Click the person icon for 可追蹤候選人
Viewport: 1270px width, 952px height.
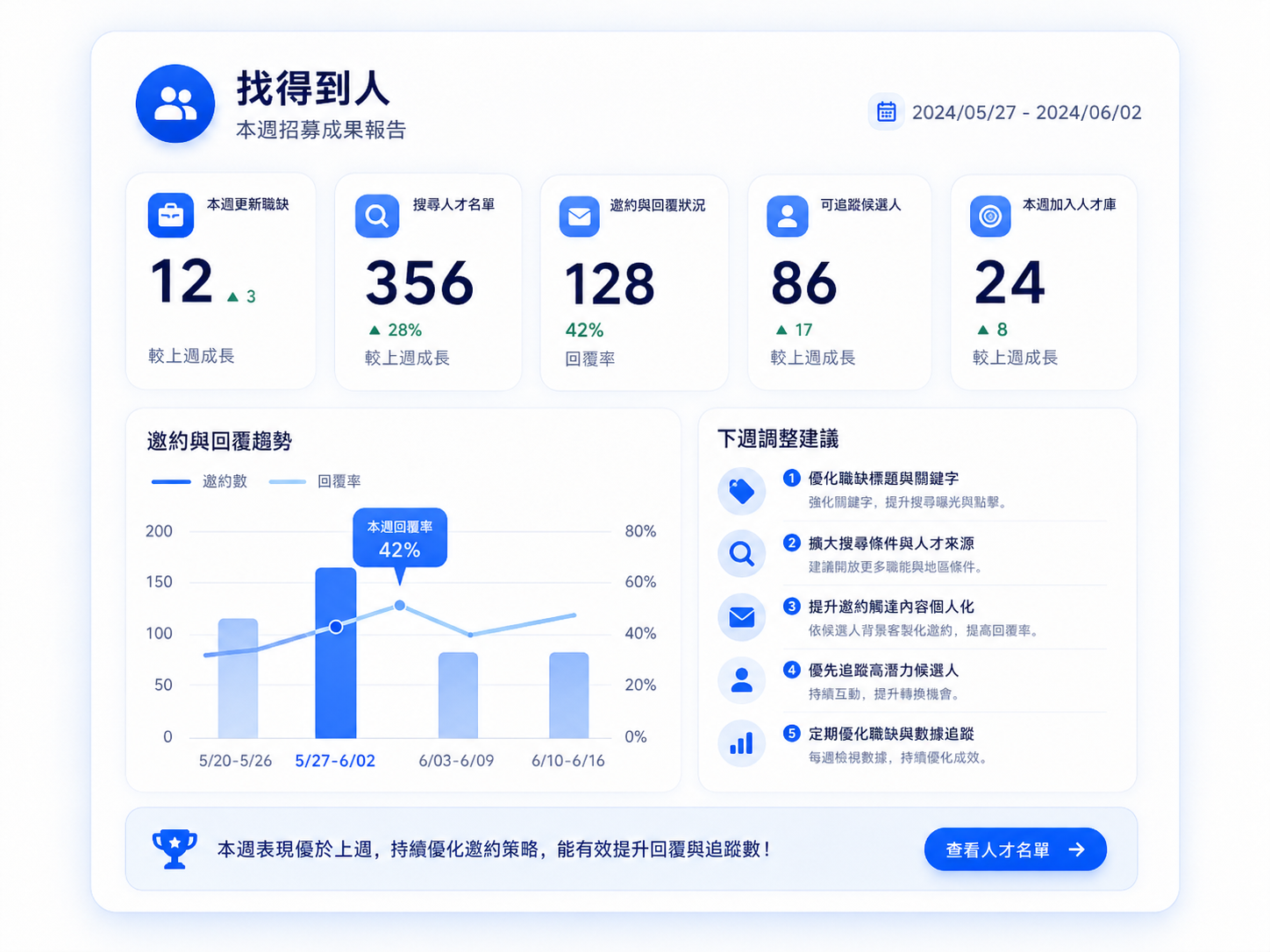(x=788, y=217)
